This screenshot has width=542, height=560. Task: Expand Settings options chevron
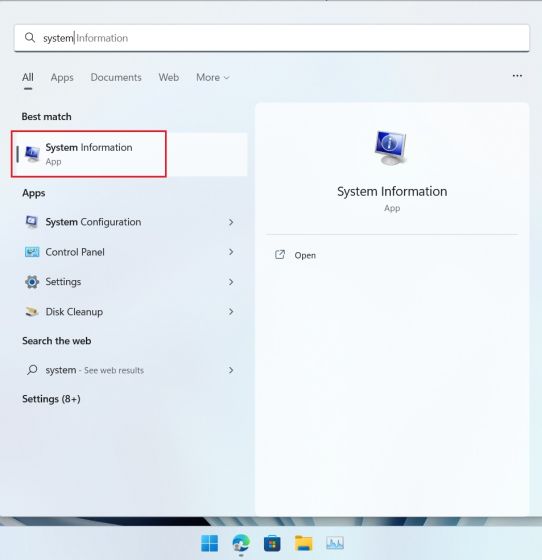click(231, 282)
